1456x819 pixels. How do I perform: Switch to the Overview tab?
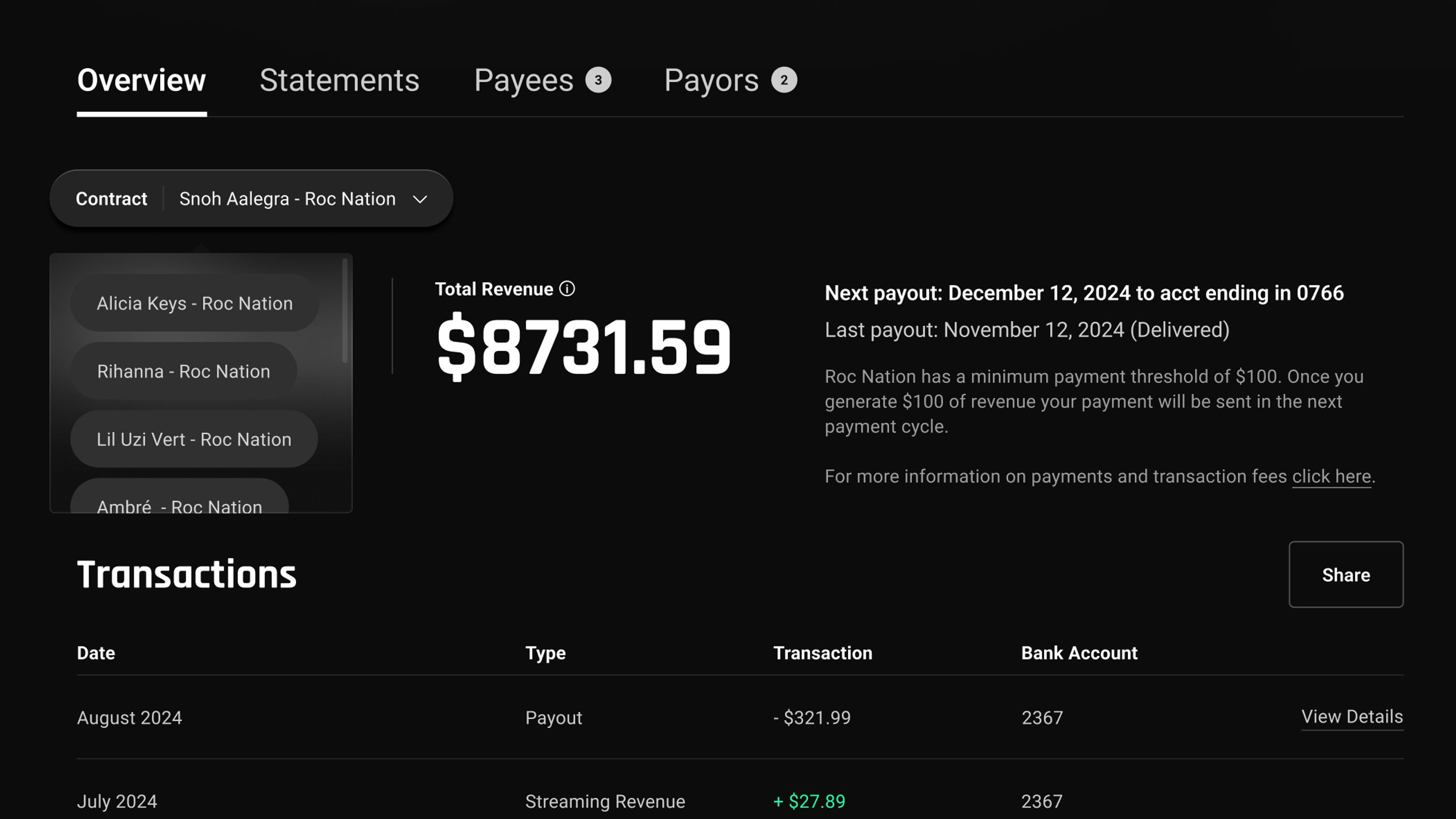[141, 80]
